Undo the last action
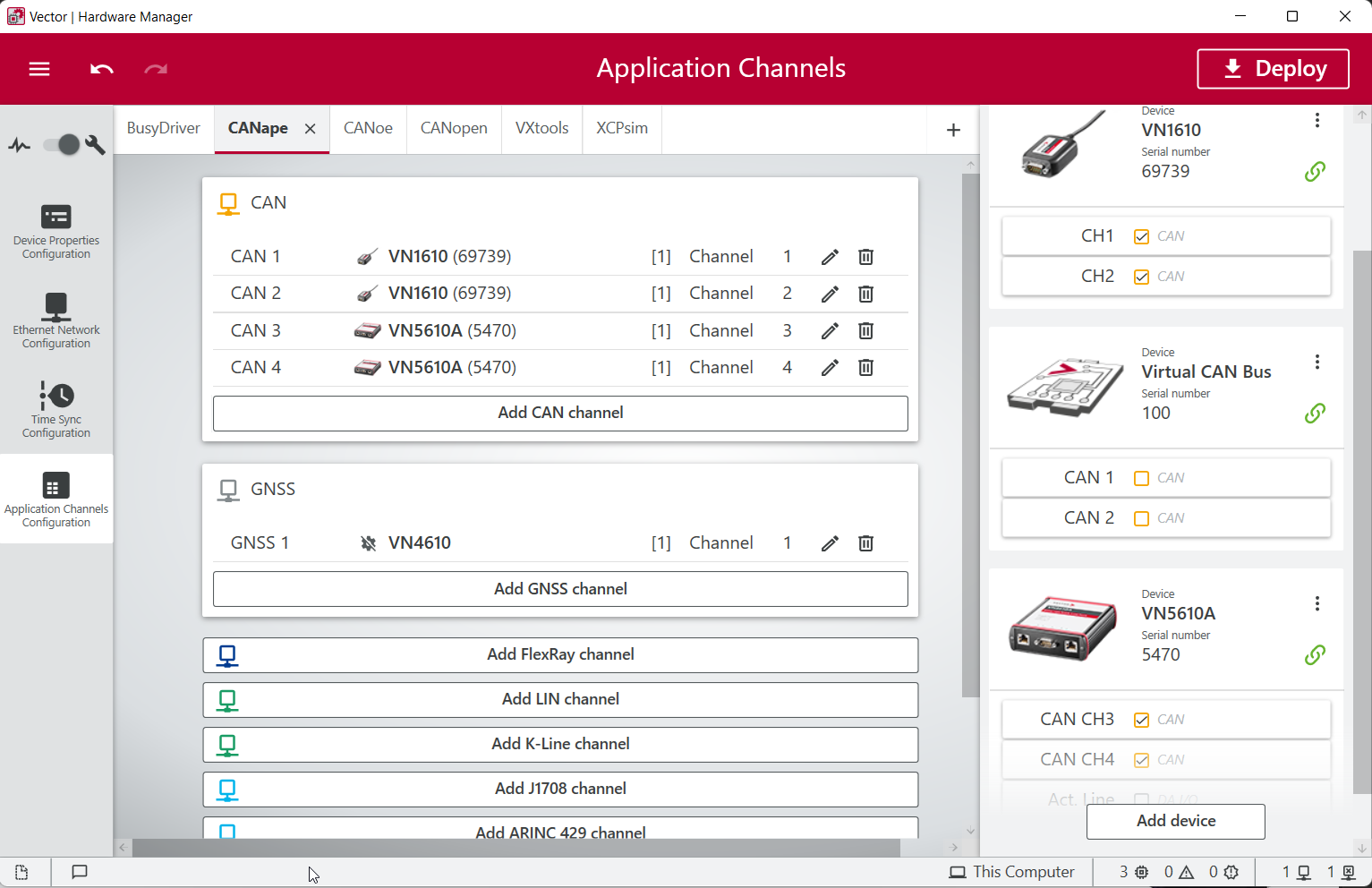The height and width of the screenshot is (888, 1372). tap(102, 69)
